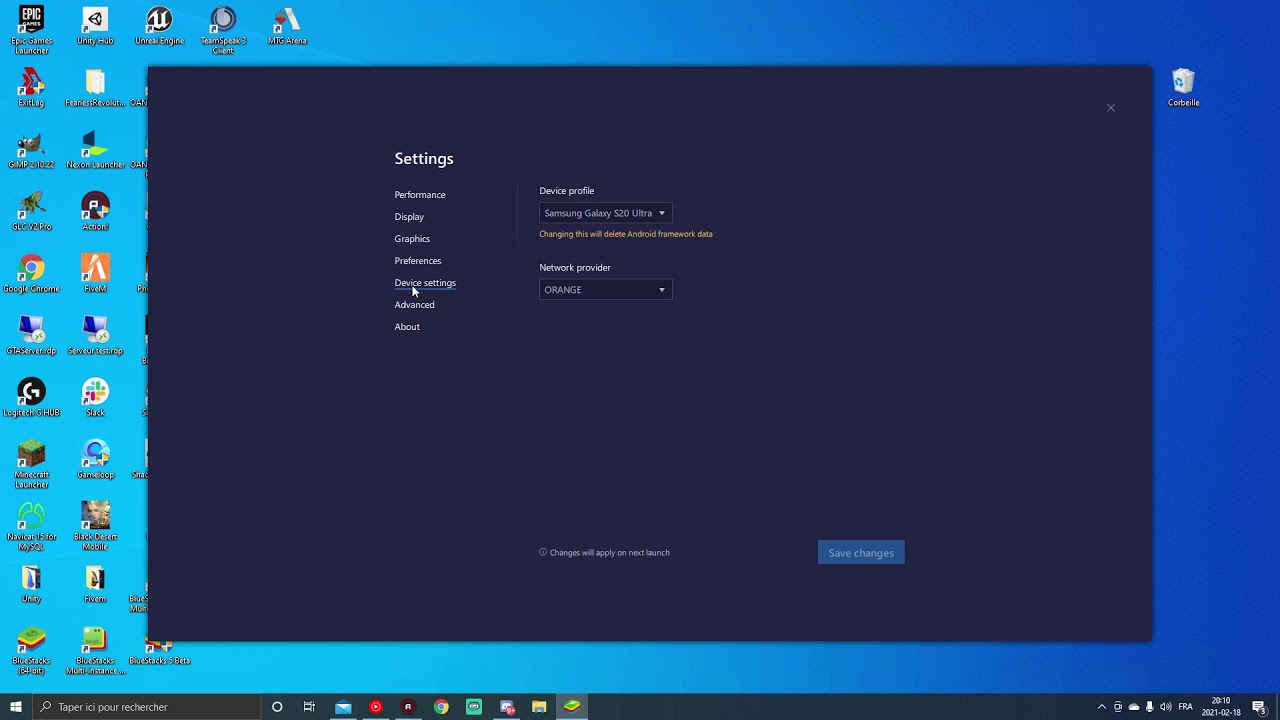Expand the Network provider ORANGE dropdown
The width and height of the screenshot is (1280, 720).
[x=605, y=290]
